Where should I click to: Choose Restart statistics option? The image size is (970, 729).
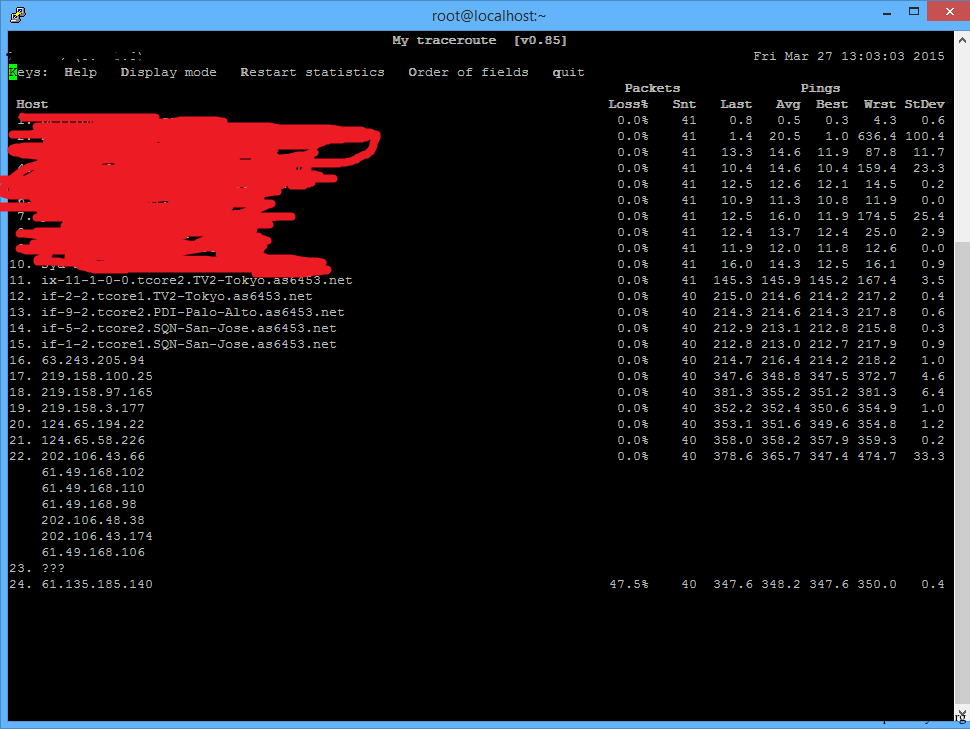click(312, 72)
